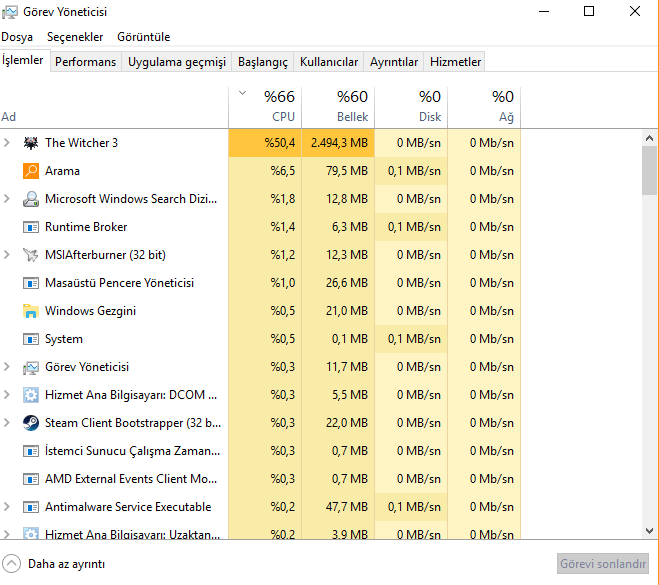Sort processes by CPU column header

(x=279, y=107)
